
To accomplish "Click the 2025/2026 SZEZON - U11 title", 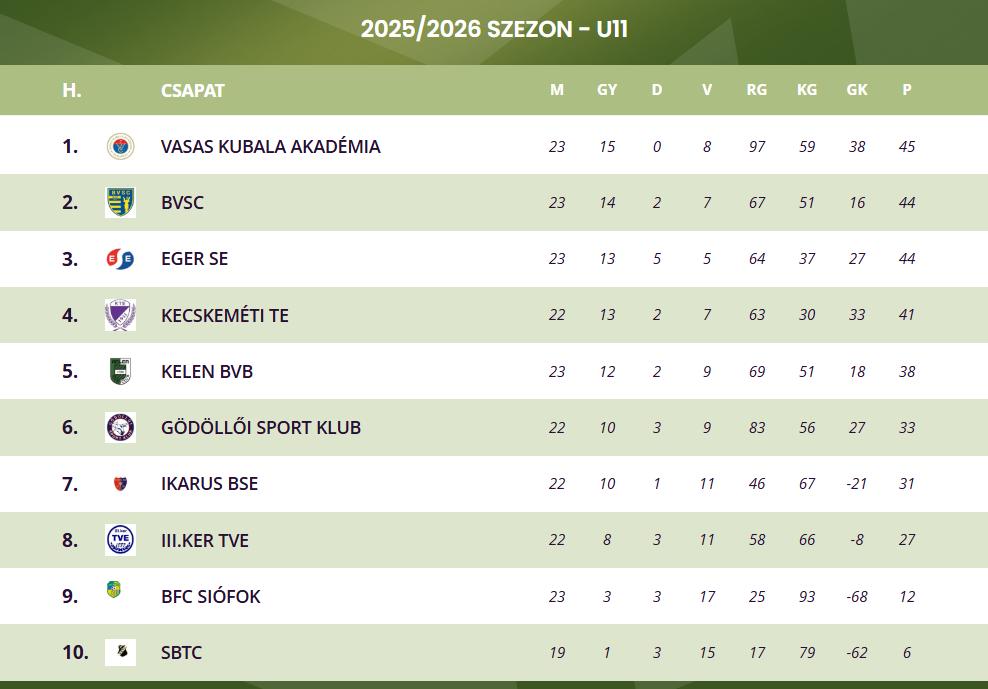I will [x=494, y=29].
